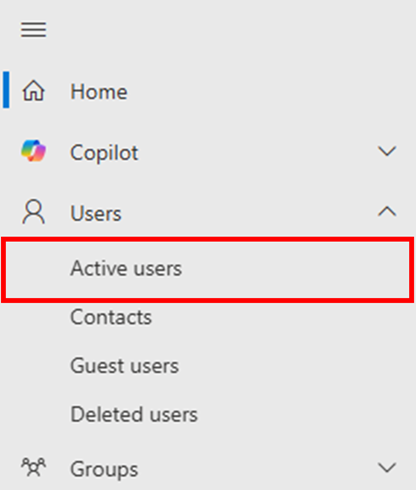Expand the Groups section chevron
416x490 pixels.
click(387, 467)
